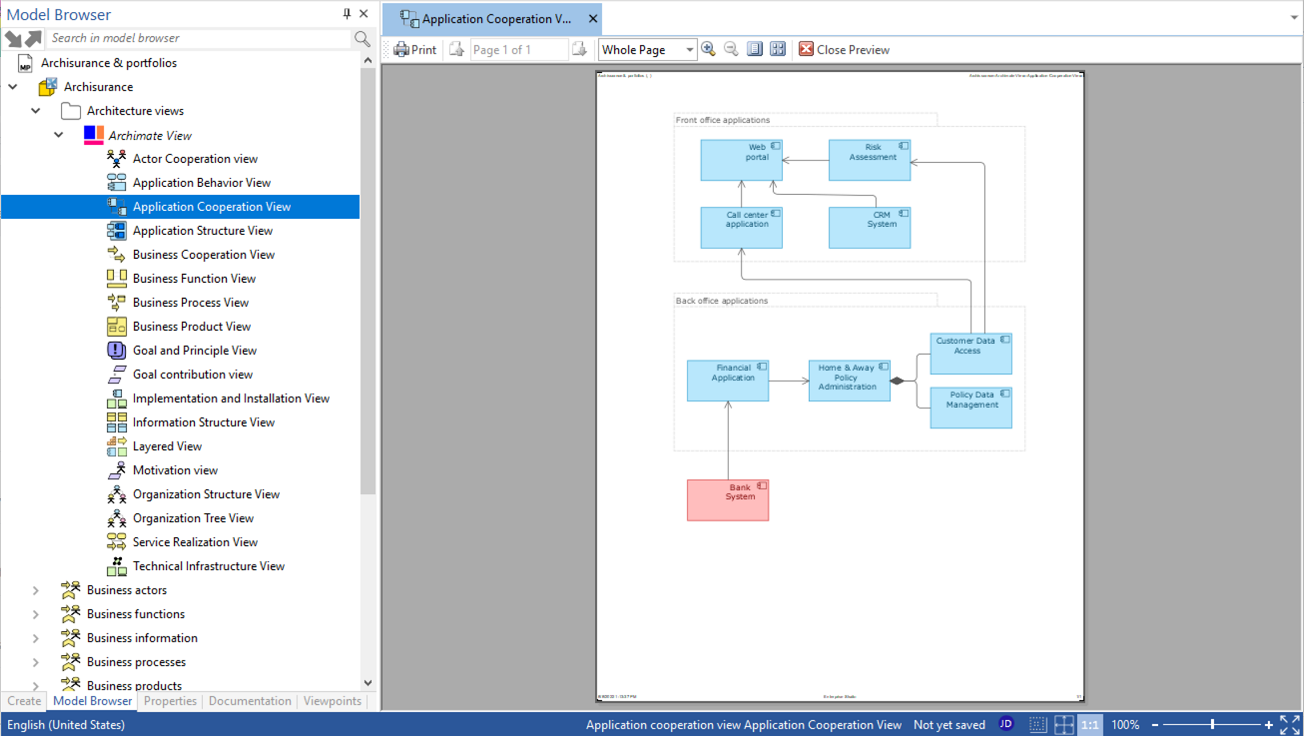The height and width of the screenshot is (736, 1304).
Task: Pin the Model Browser panel
Action: [347, 14]
